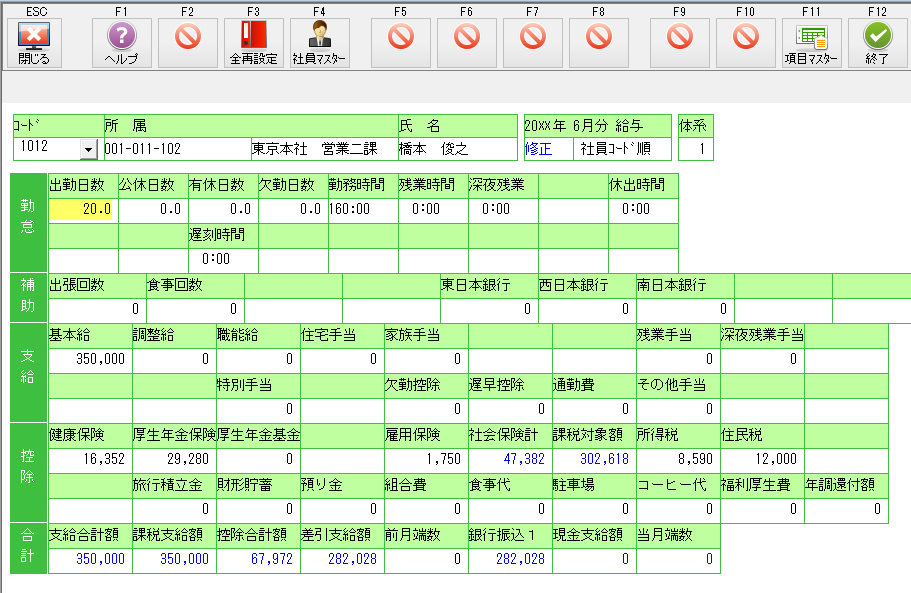The height and width of the screenshot is (593, 911).
Task: Click the 差引支給額 total 282,028
Action: click(x=342, y=559)
